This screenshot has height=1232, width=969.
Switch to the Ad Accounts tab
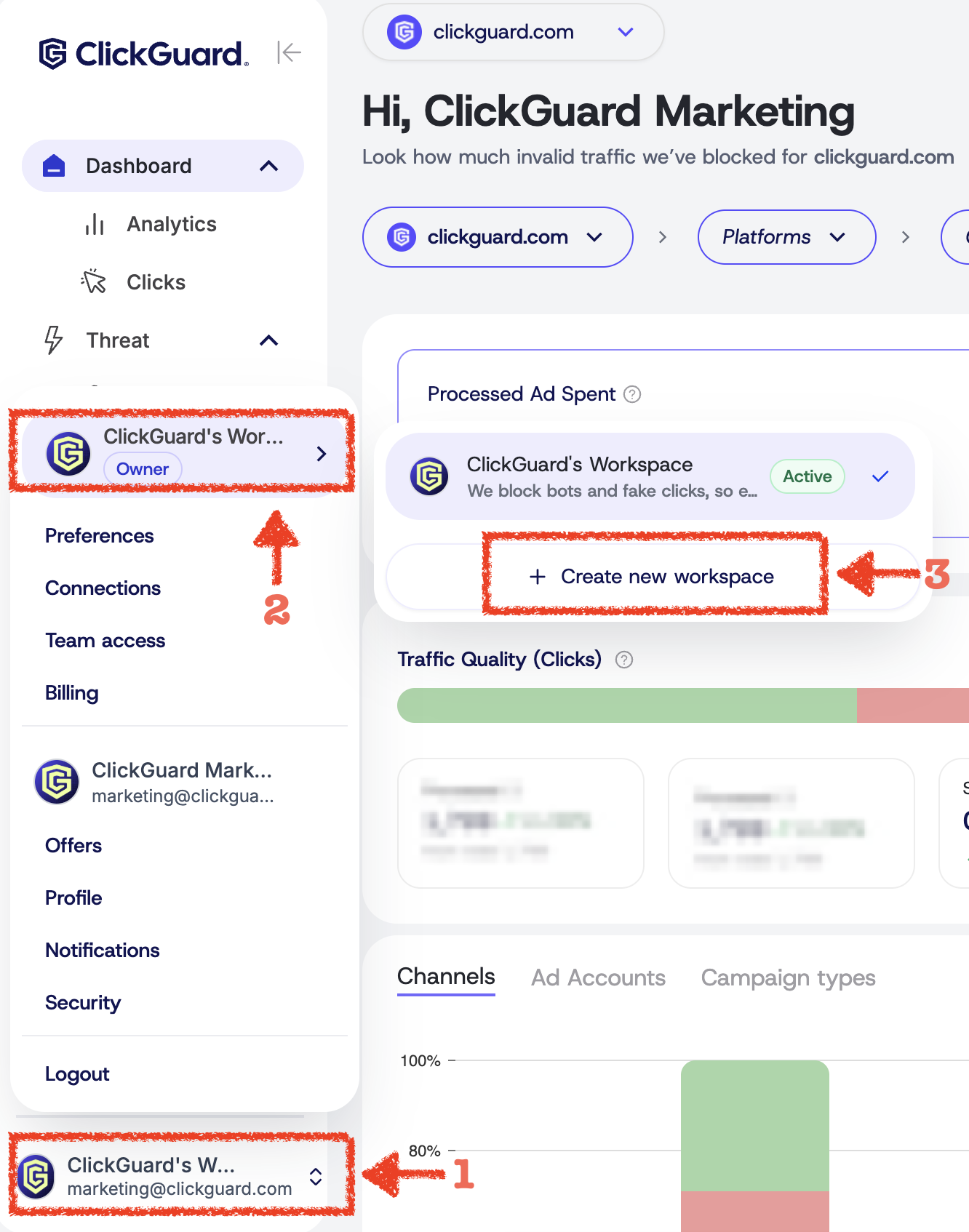pos(598,977)
